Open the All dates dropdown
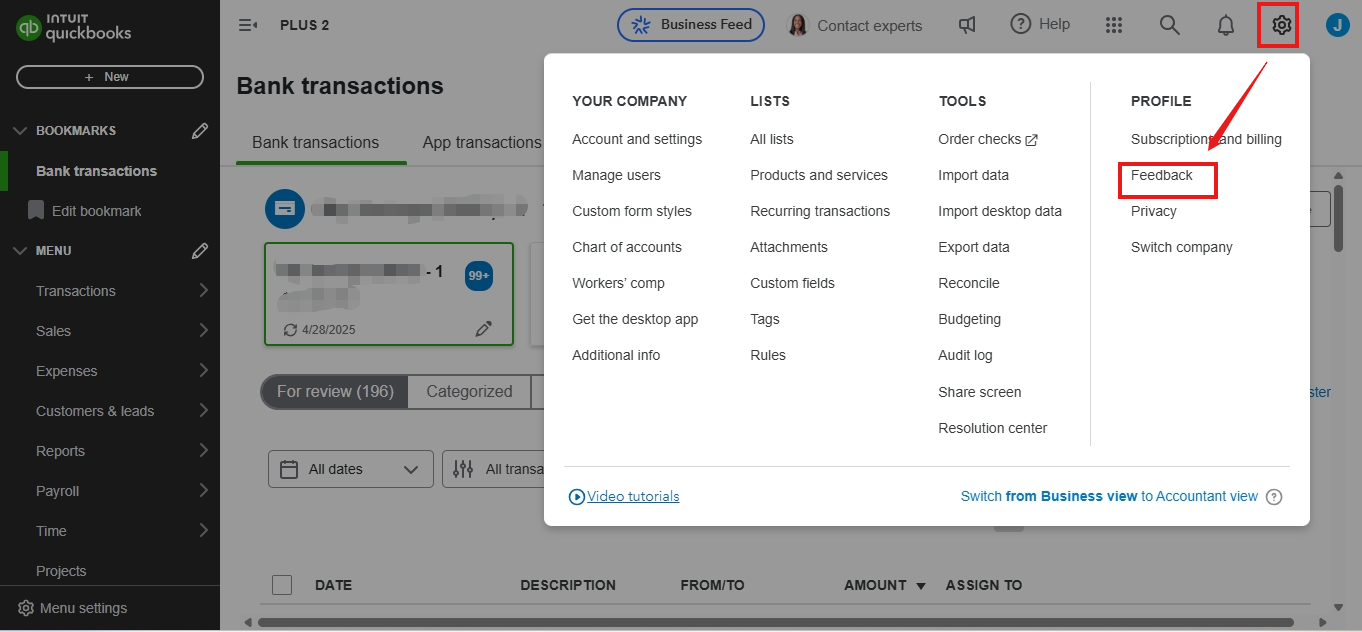Screen dimensions: 1362x632 tap(351, 469)
